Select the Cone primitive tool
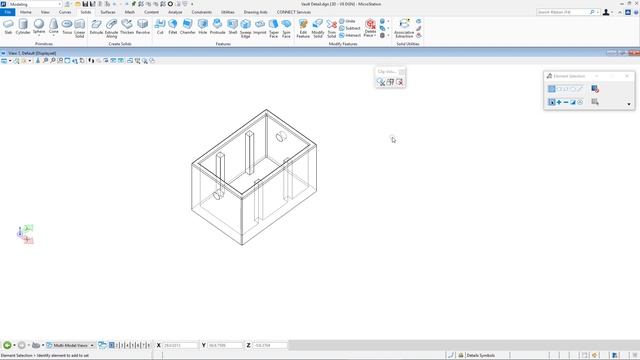 coord(53,26)
